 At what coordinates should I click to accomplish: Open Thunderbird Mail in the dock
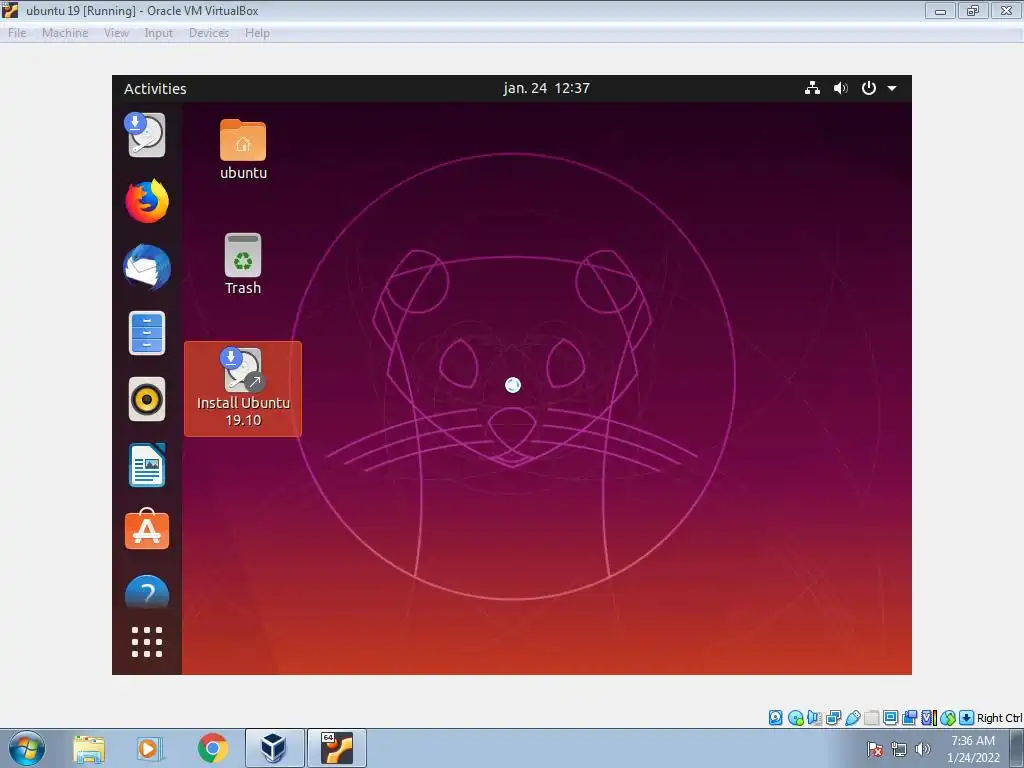[x=147, y=267]
